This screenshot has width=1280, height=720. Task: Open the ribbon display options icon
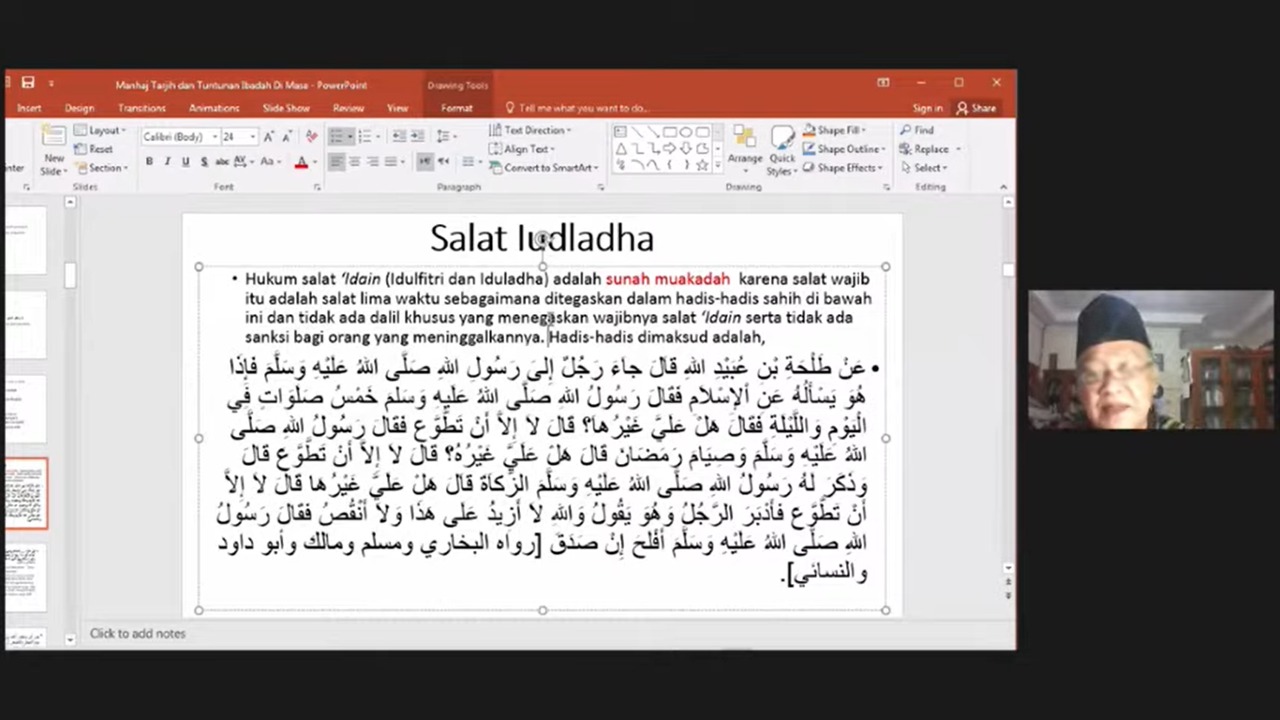[x=883, y=83]
